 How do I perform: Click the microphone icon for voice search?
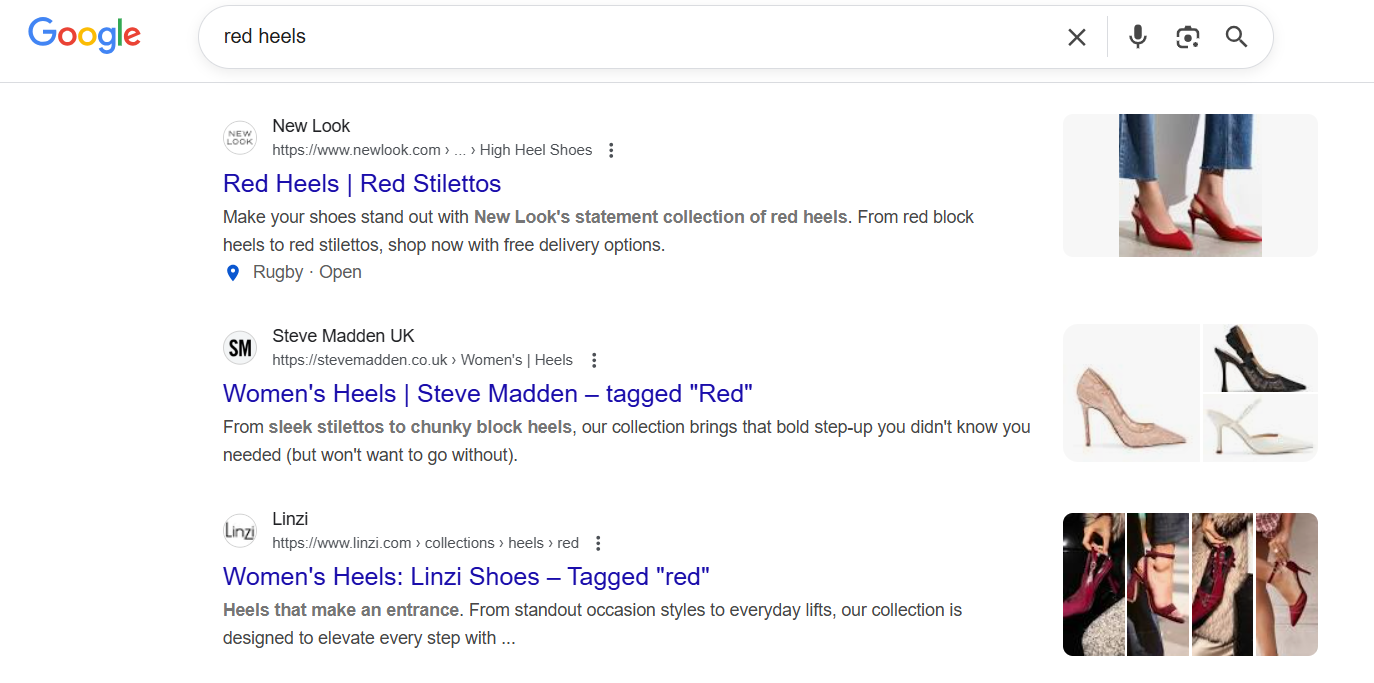pos(1137,36)
